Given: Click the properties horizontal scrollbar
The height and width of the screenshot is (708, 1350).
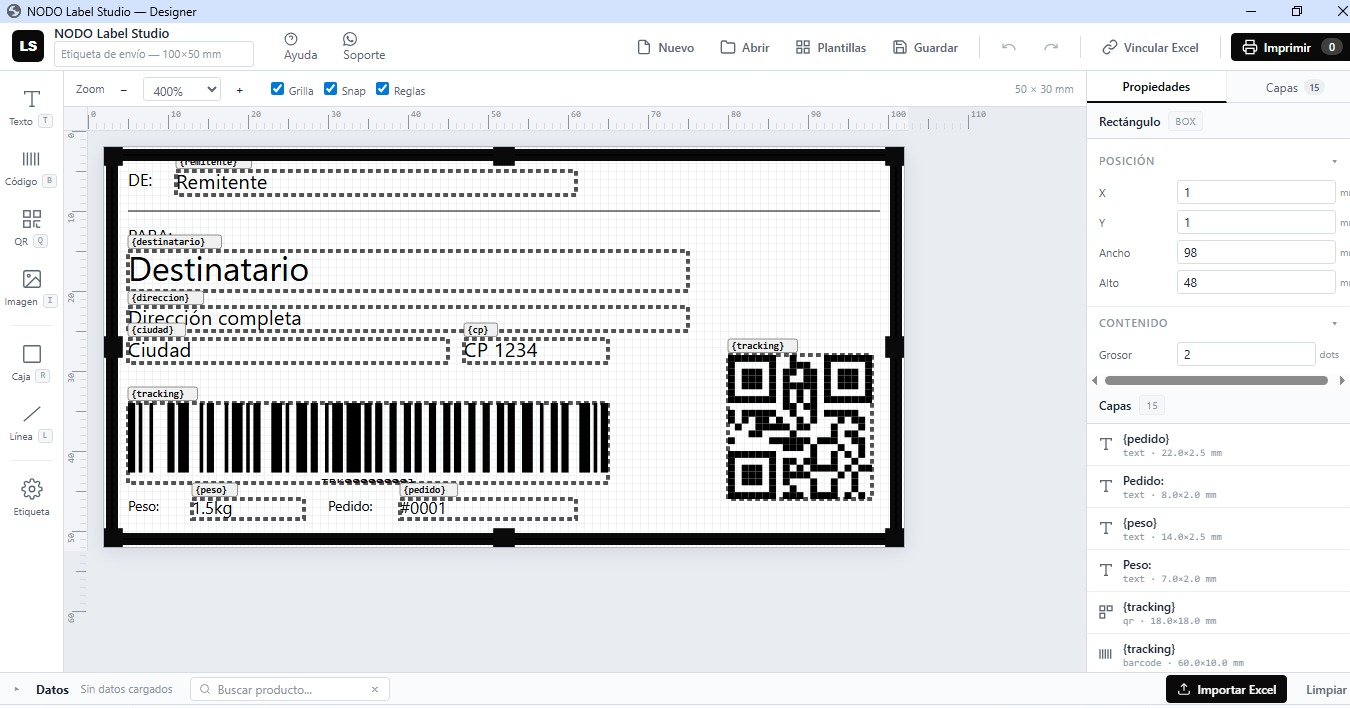Looking at the screenshot, I should coord(1216,380).
